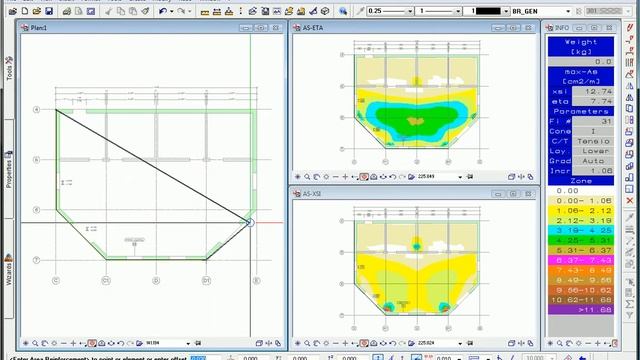Click the Sigma sum icon in right toolbar
The image size is (640, 360).
click(629, 304)
